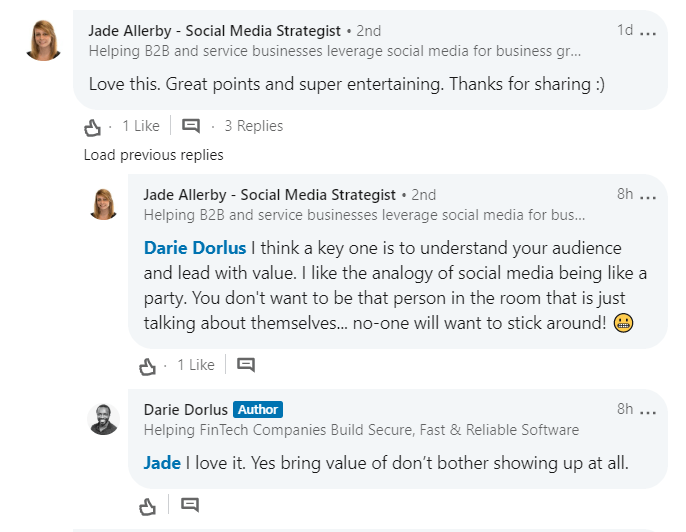This screenshot has width=686, height=532.
Task: Open options menu on Jade's 8h reply
Action: [x=648, y=197]
